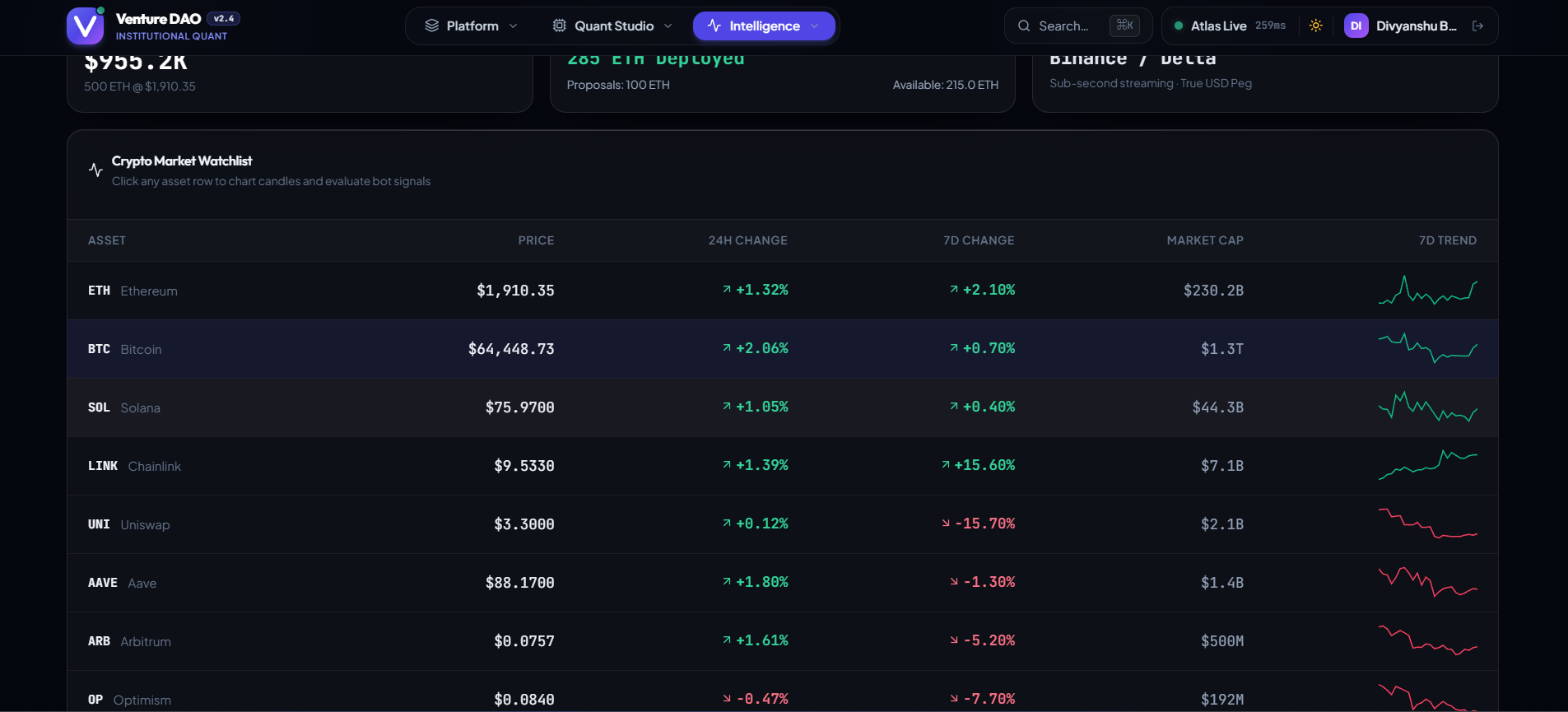Click the Intelligence pulse icon
The image size is (1568, 712).
(x=714, y=26)
